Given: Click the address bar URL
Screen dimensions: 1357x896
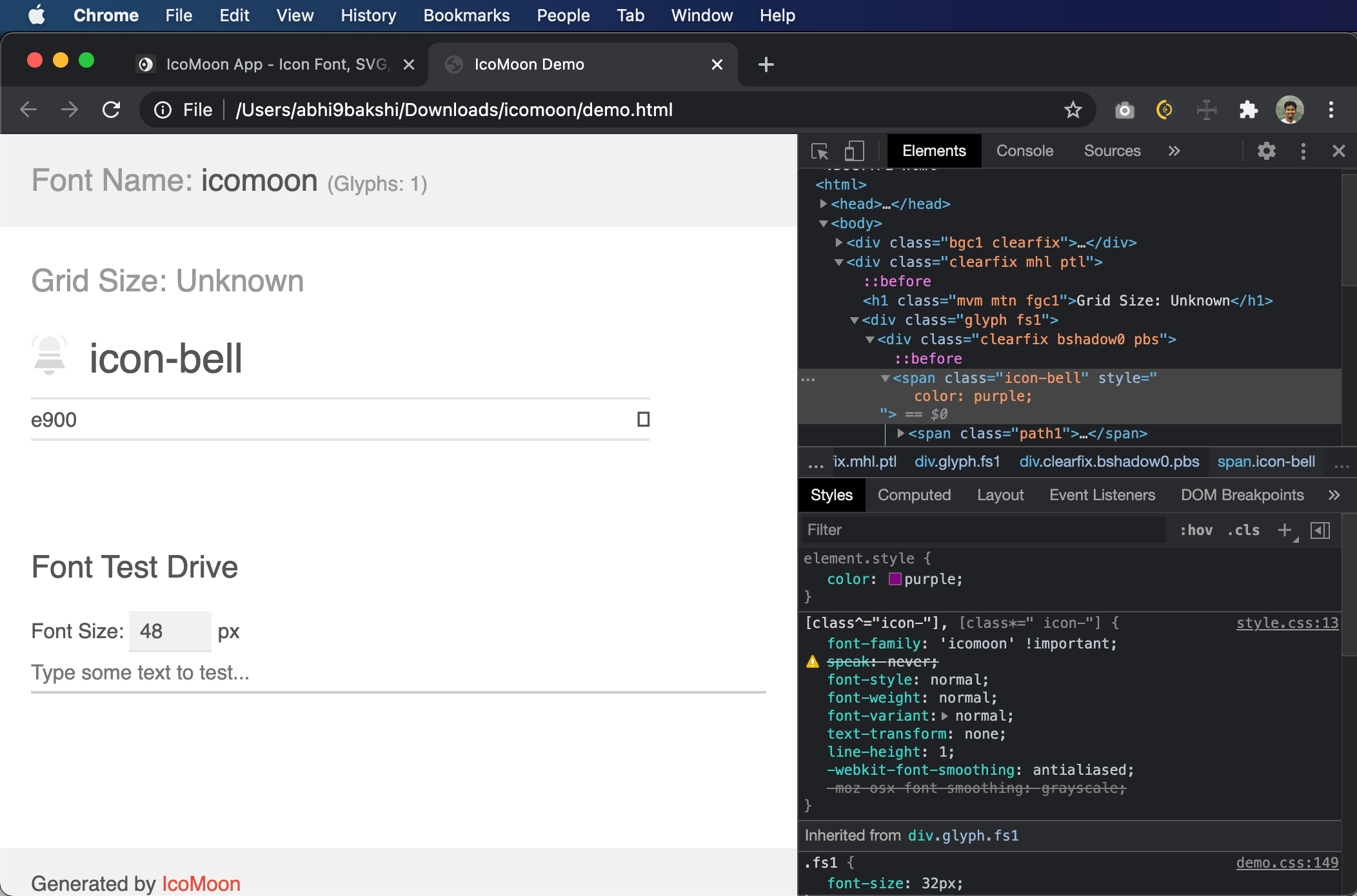Looking at the screenshot, I should point(454,110).
